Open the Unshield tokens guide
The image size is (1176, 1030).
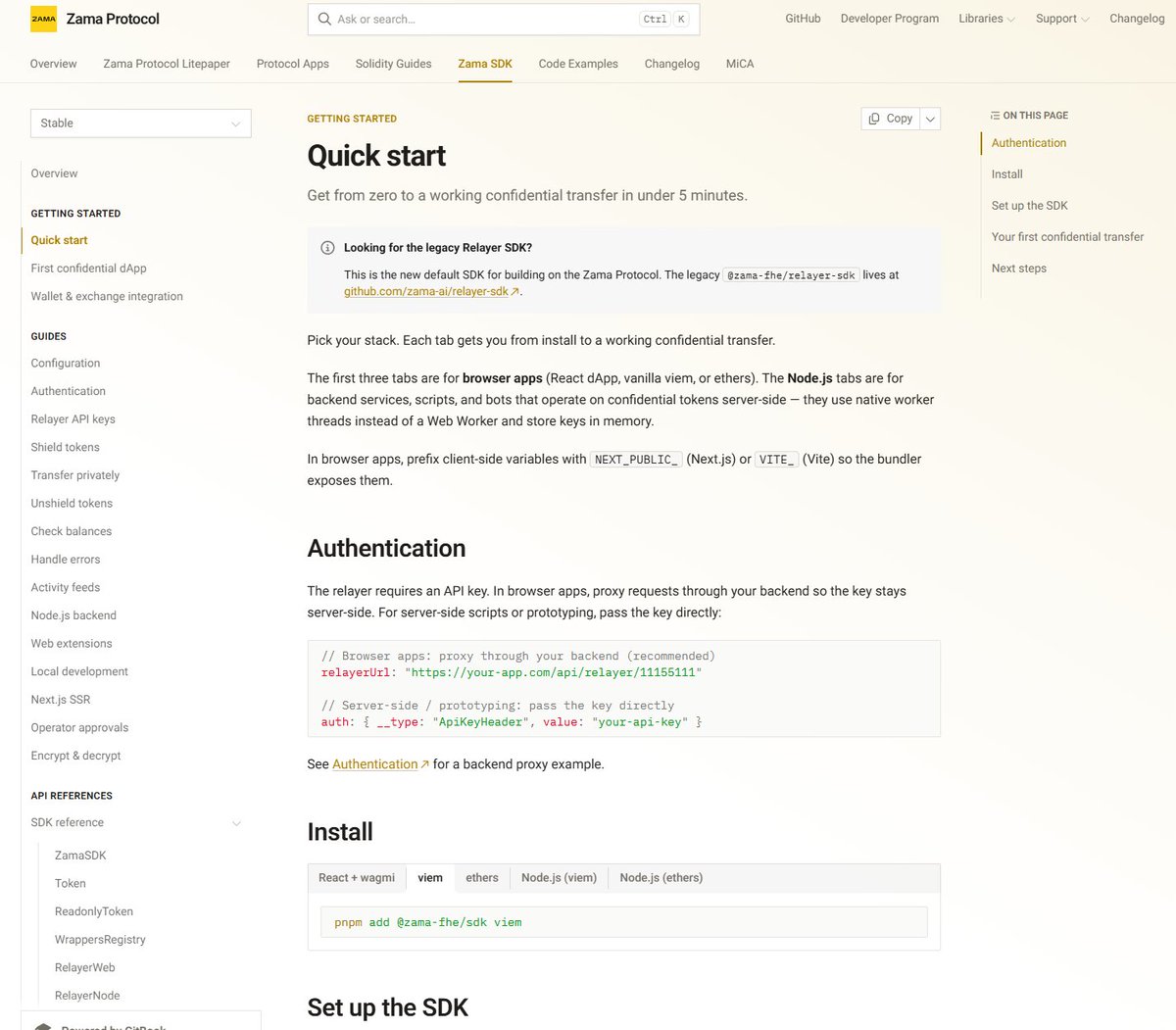tap(72, 504)
